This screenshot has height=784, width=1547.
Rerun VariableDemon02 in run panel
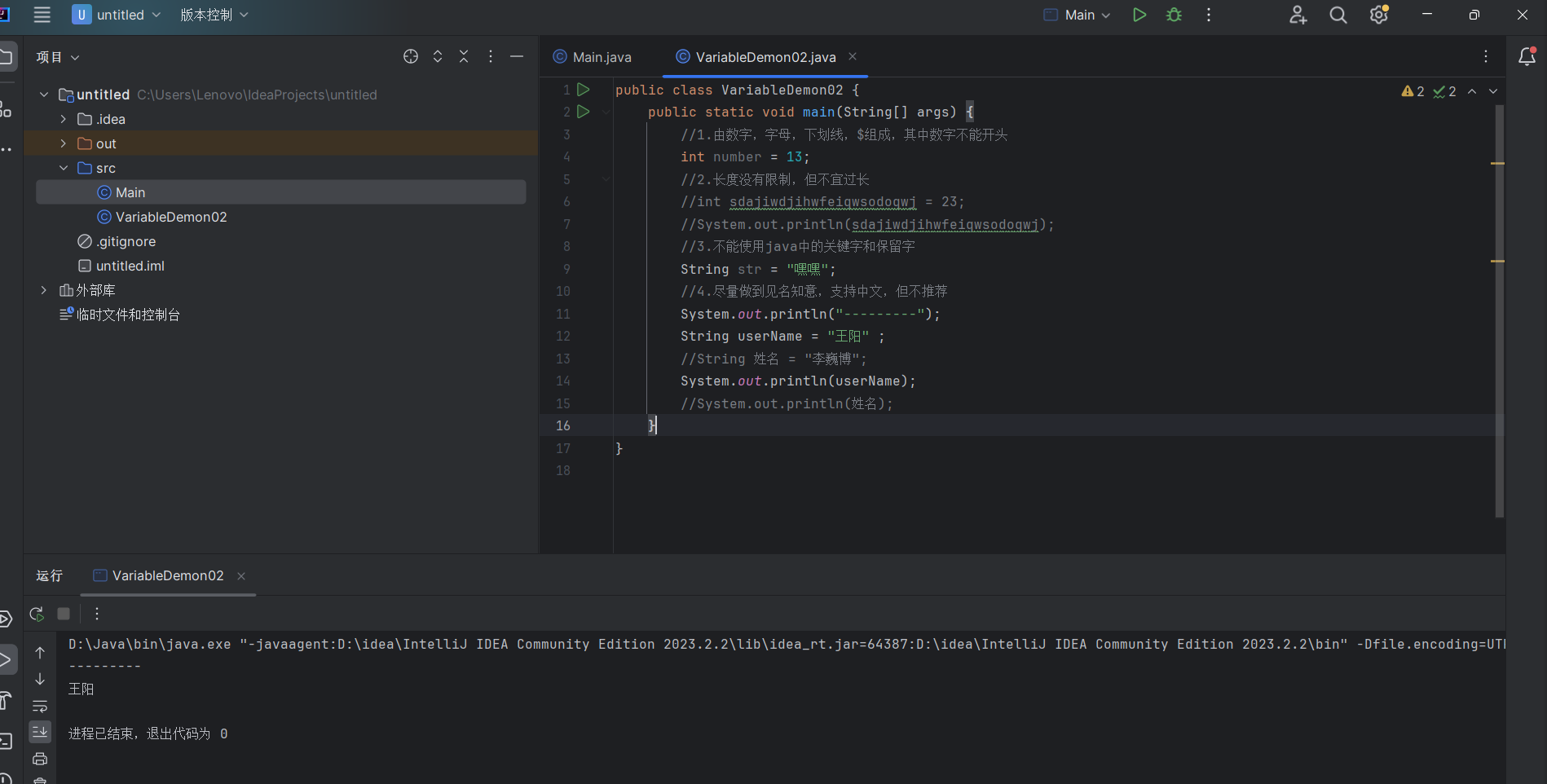tap(37, 614)
